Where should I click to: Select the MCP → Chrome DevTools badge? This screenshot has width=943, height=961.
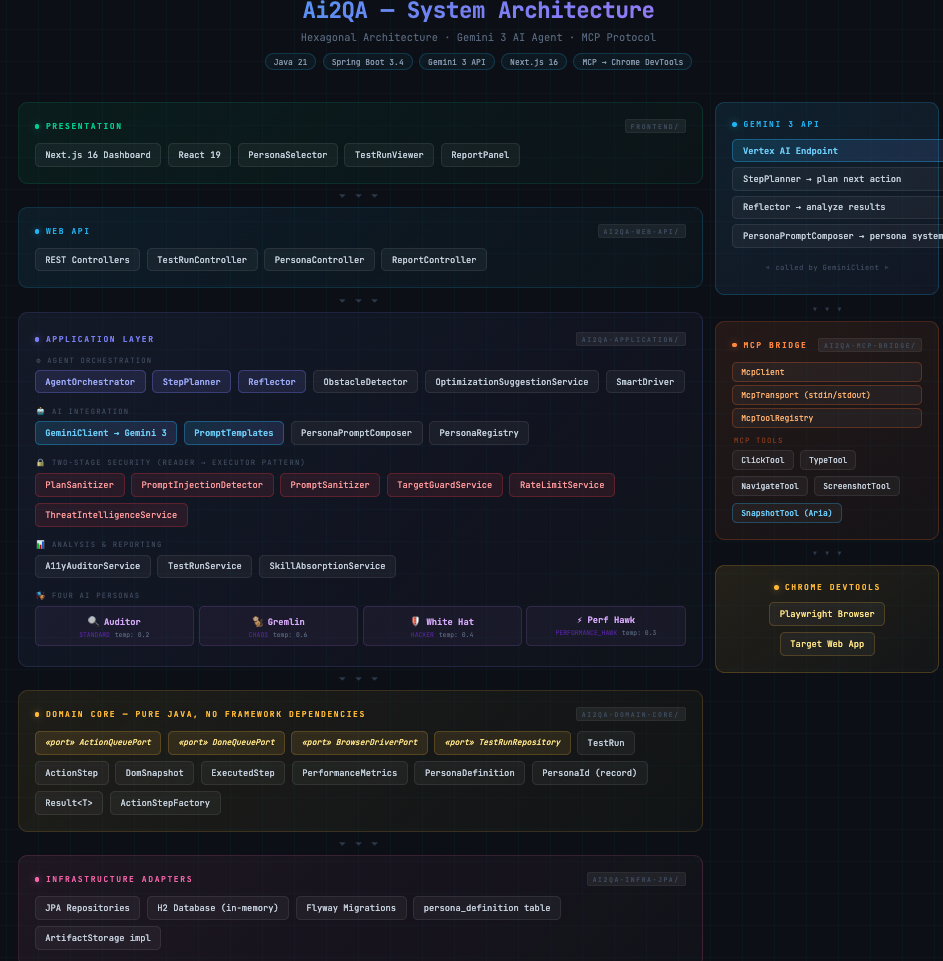632,62
